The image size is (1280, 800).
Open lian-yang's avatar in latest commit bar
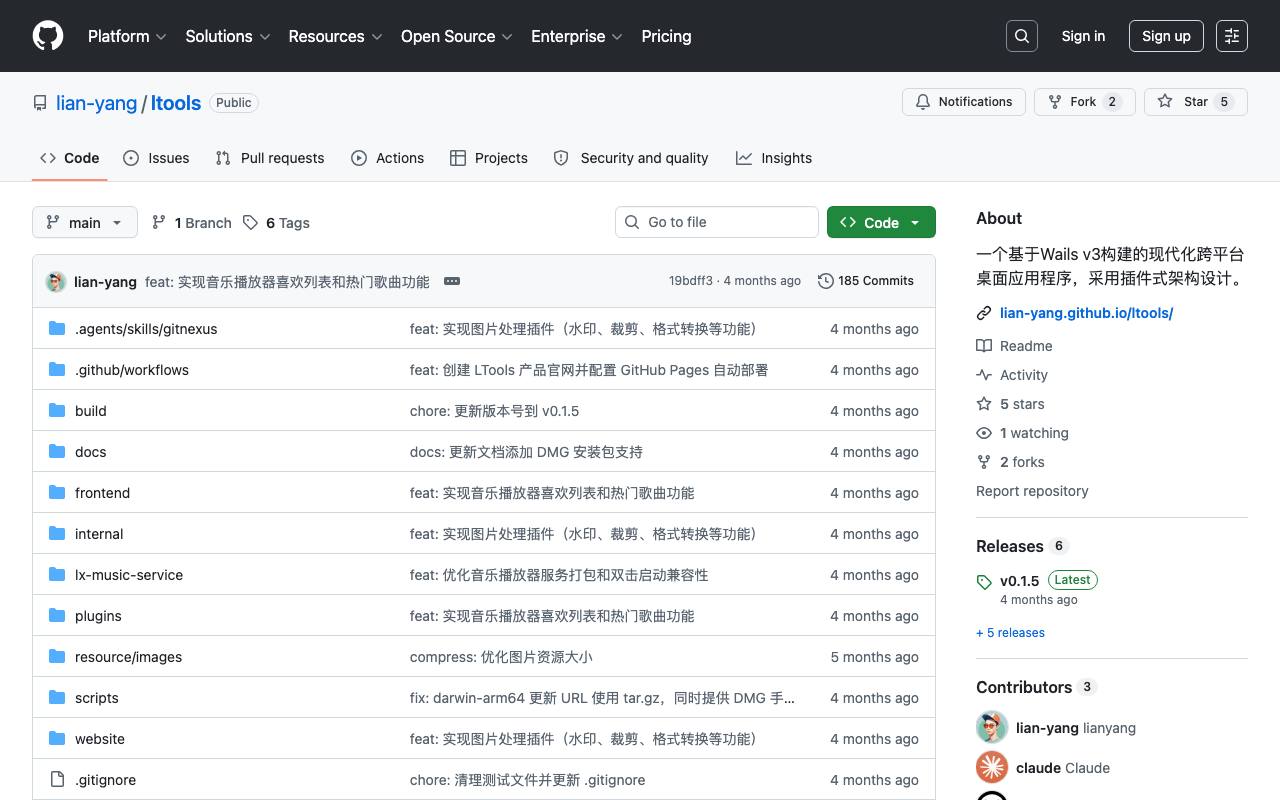[56, 281]
